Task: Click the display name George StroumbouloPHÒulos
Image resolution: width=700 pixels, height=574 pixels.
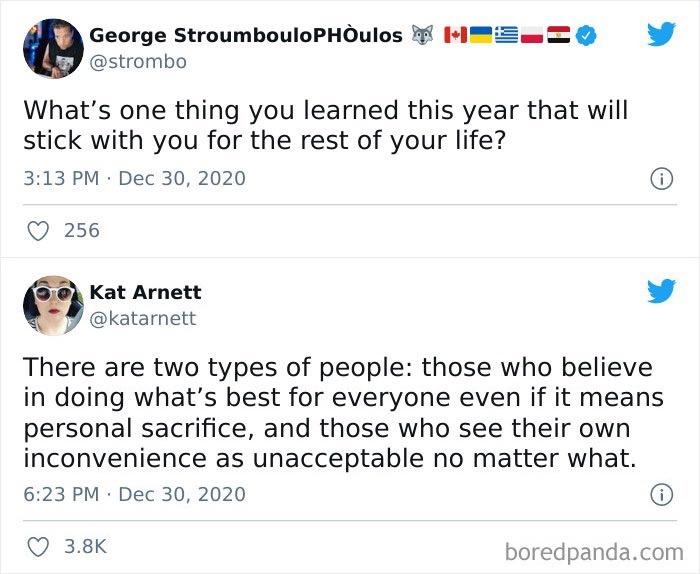Action: 246,36
